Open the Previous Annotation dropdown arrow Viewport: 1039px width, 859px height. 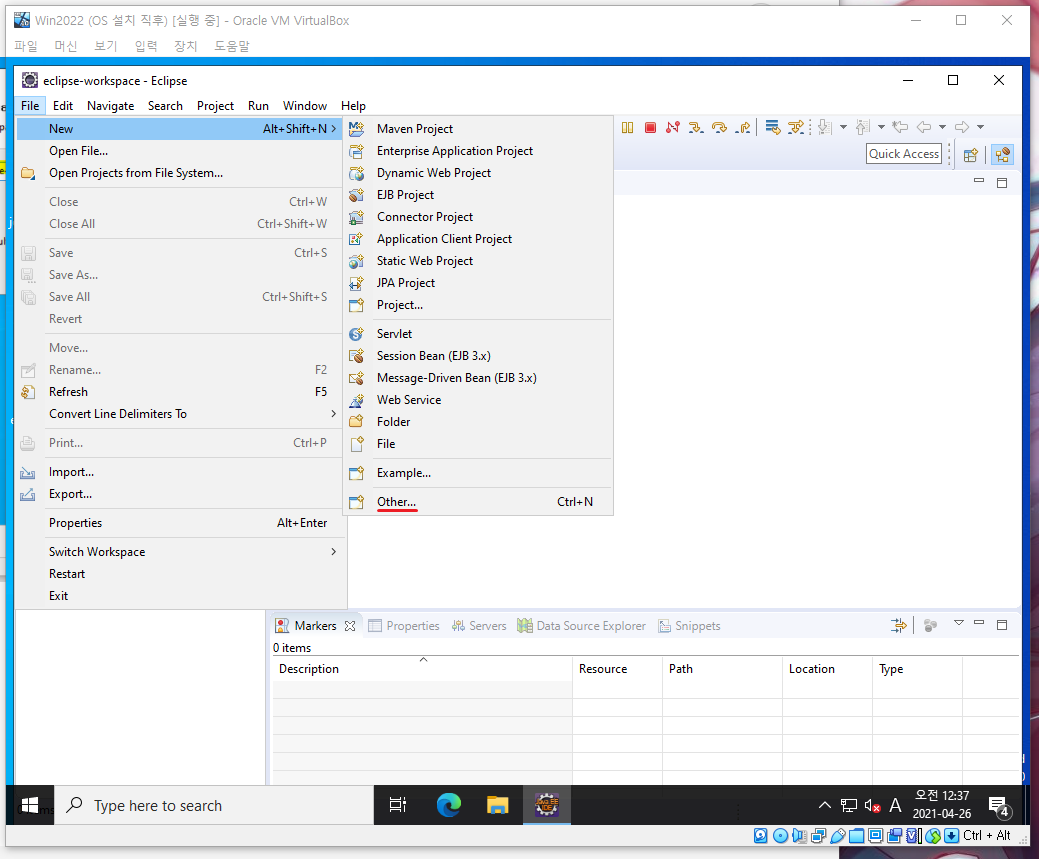(x=881, y=127)
